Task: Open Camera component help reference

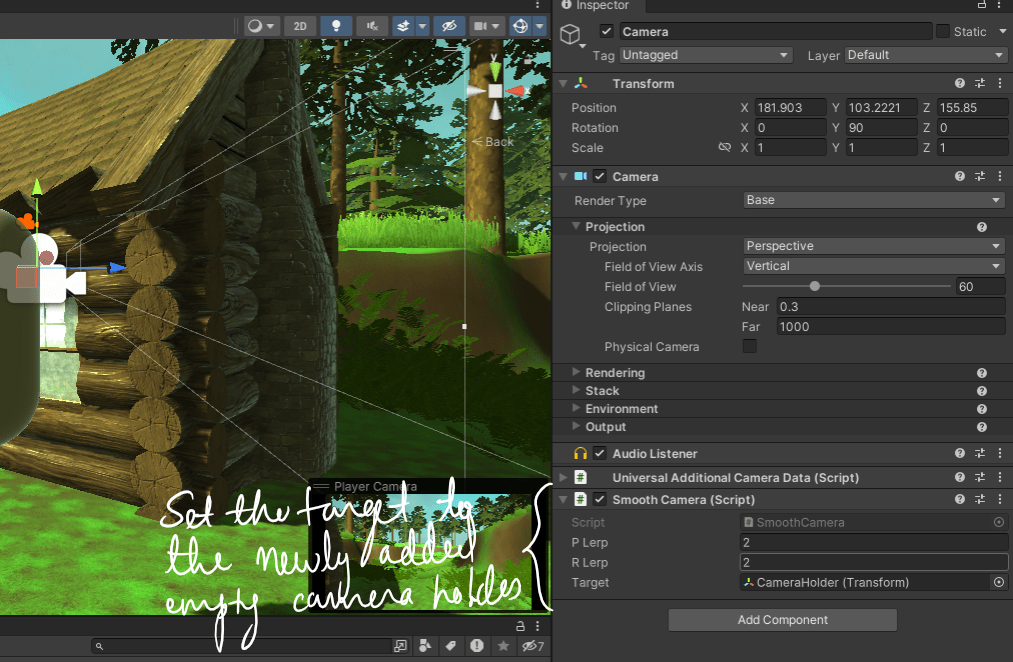Action: coord(959,176)
